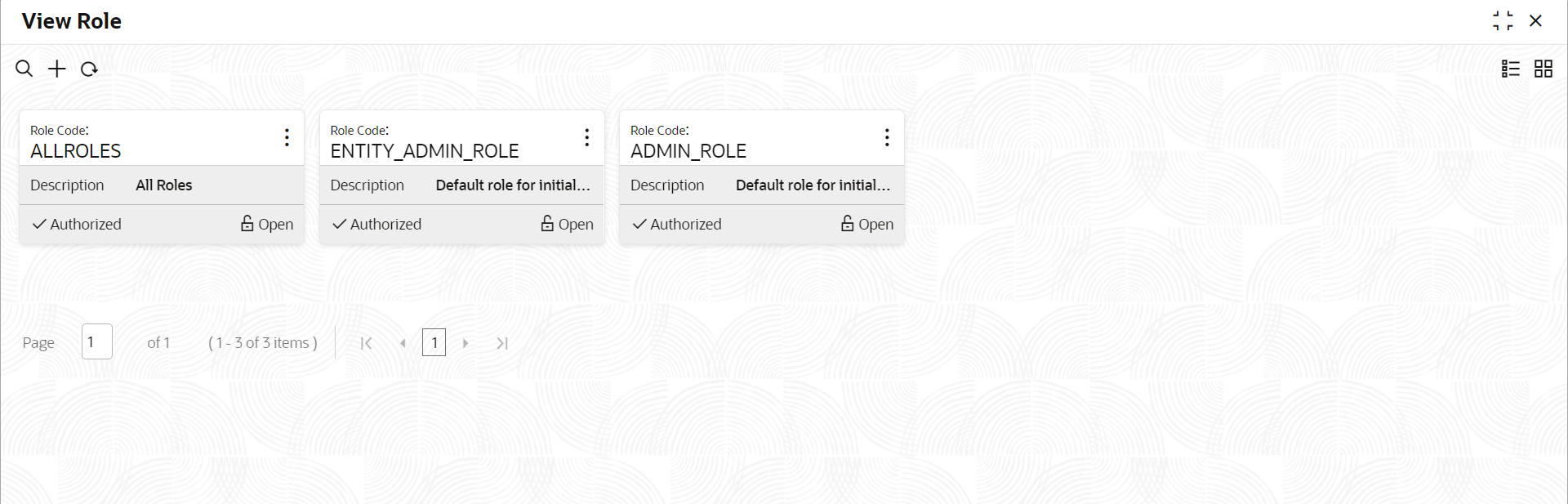Switch to list view layout
Image resolution: width=1568 pixels, height=504 pixels.
pyautogui.click(x=1511, y=69)
